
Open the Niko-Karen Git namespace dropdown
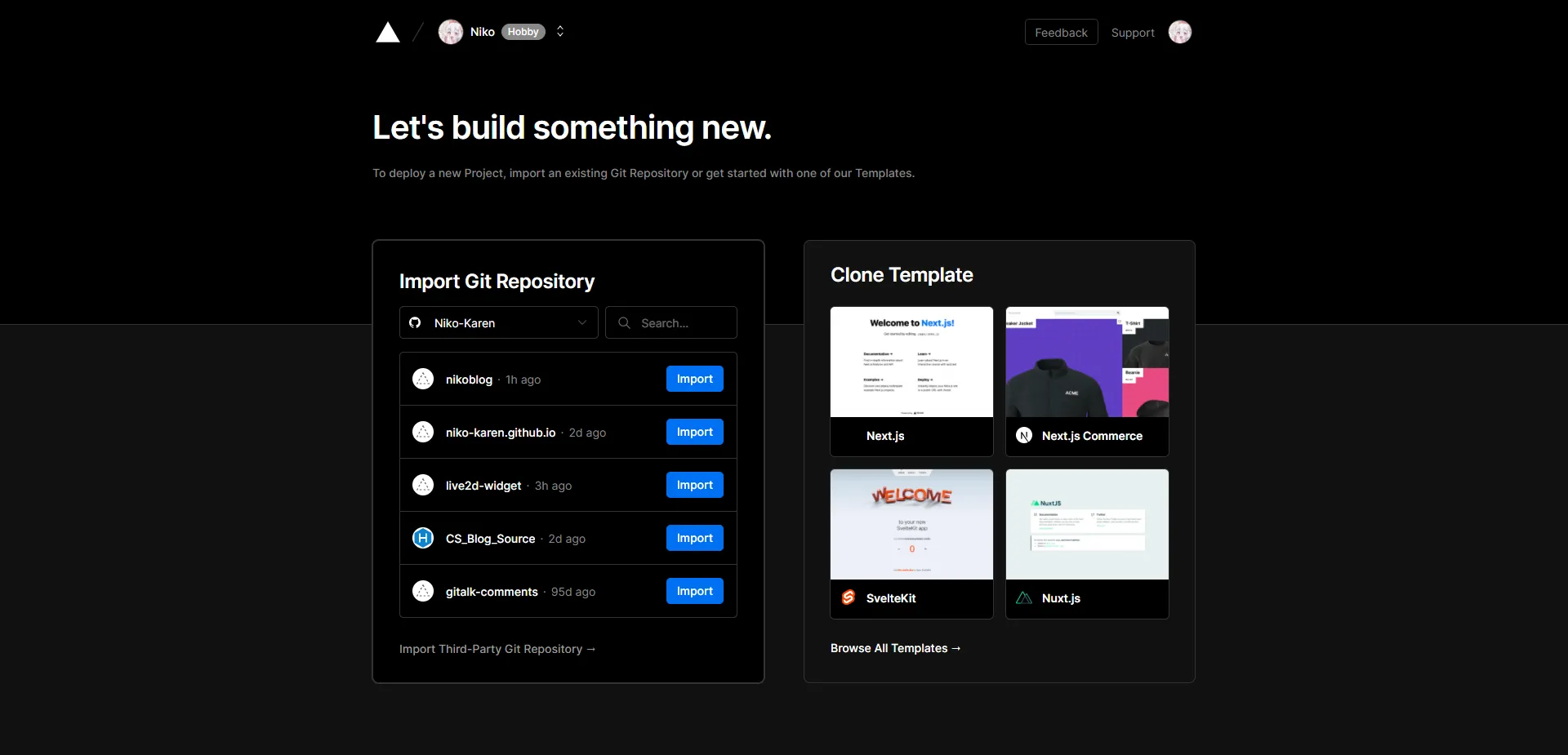point(498,322)
